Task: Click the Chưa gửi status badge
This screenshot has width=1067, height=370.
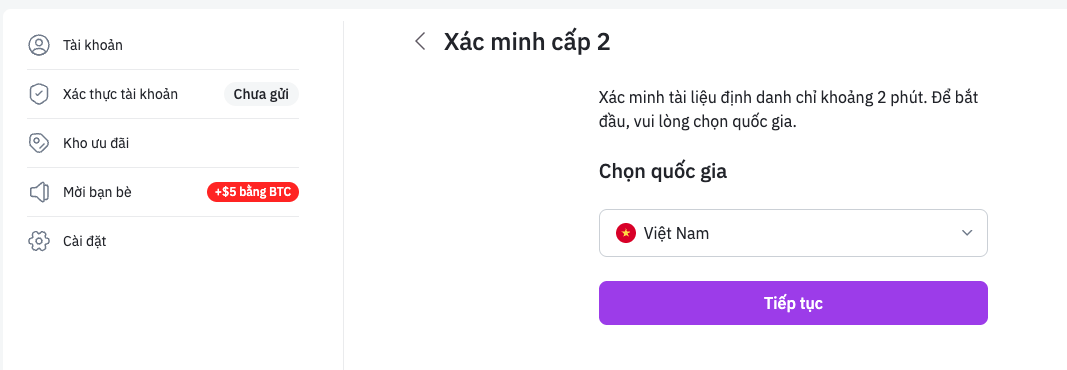Action: (x=261, y=95)
